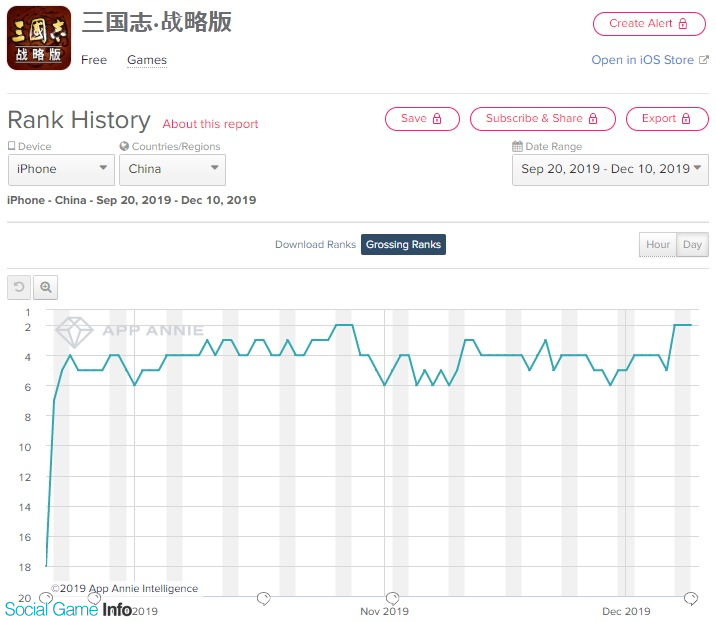Click the Subscribe & Share button
The image size is (716, 622).
pos(542,119)
